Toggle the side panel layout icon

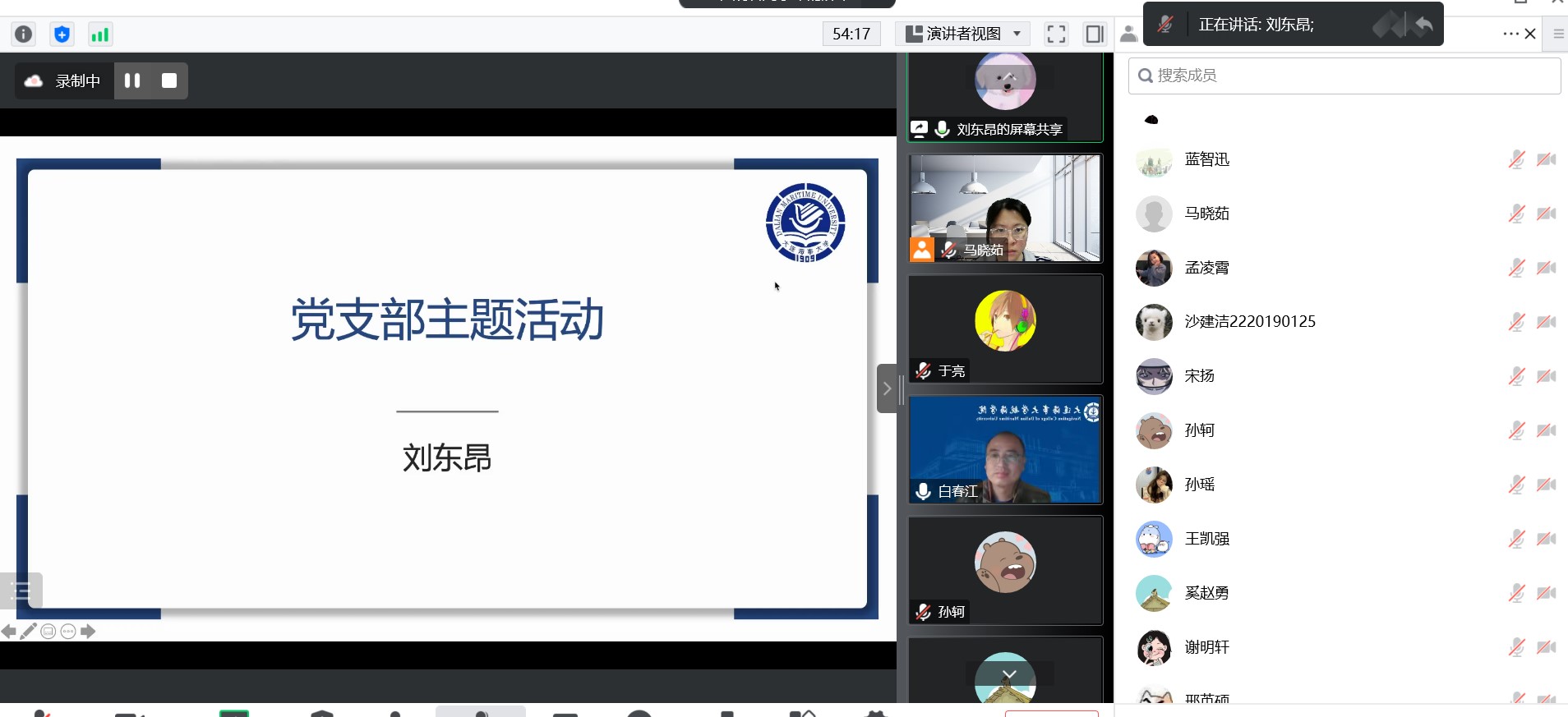pos(1094,34)
